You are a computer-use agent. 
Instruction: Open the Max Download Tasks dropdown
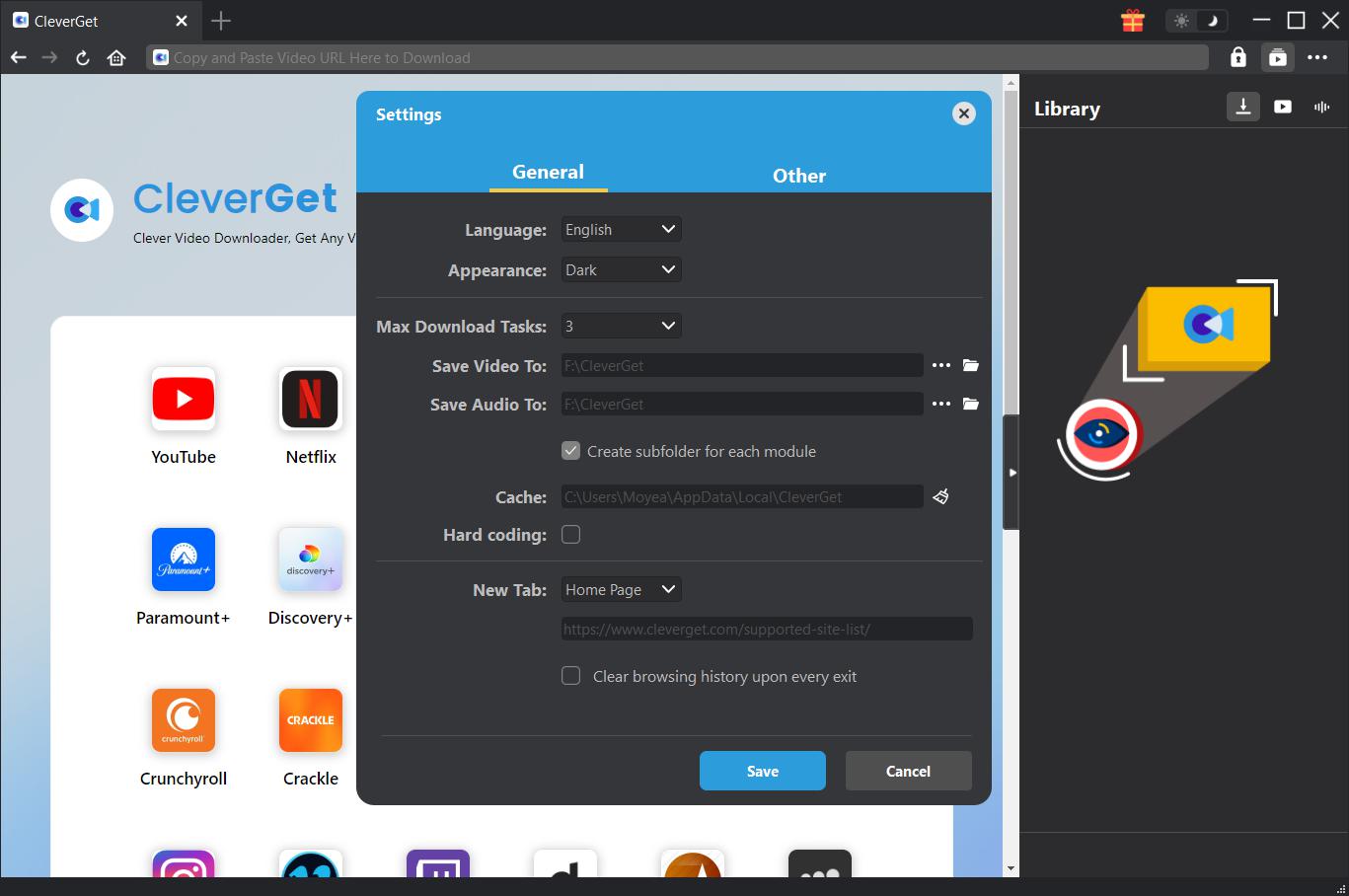621,326
